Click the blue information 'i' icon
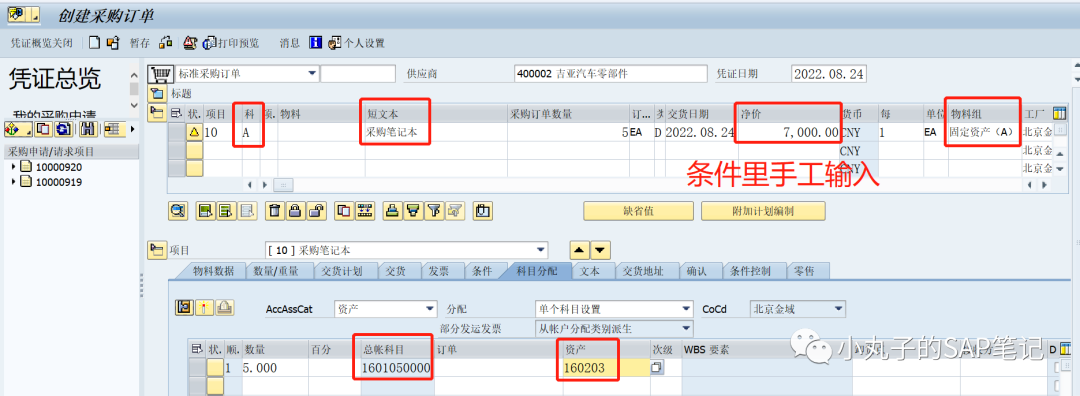Image resolution: width=1080 pixels, height=396 pixels. 315,43
